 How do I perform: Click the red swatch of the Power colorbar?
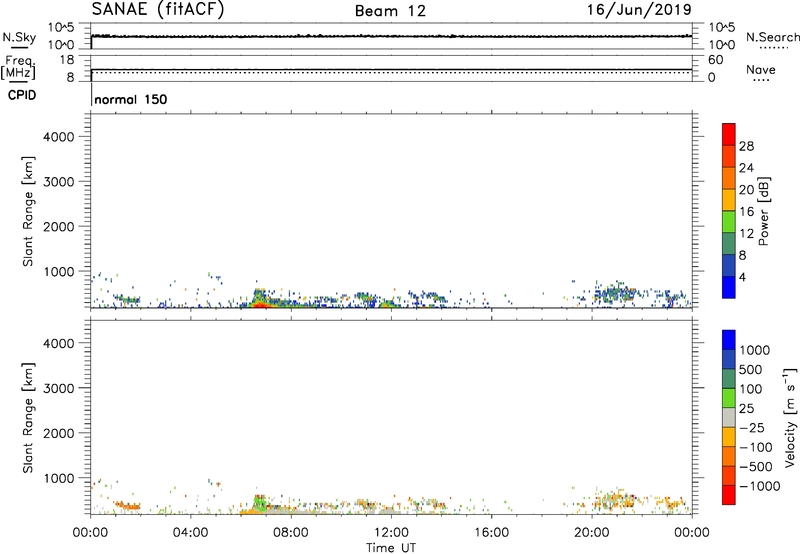coord(729,132)
